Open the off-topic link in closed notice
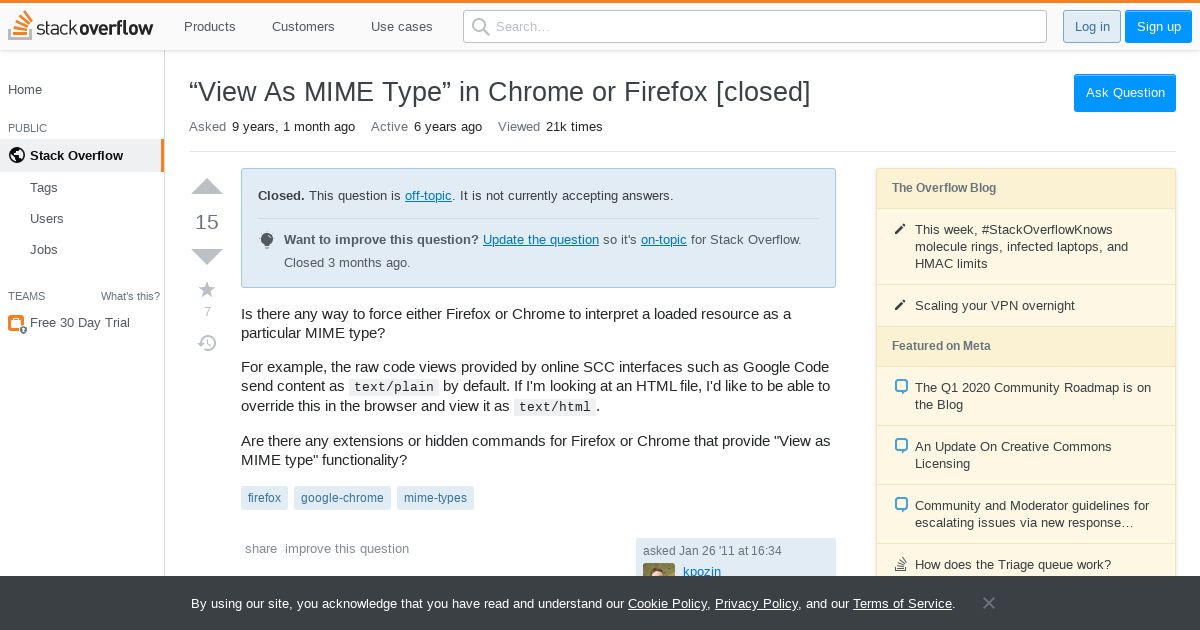The width and height of the screenshot is (1200, 630). pos(428,195)
